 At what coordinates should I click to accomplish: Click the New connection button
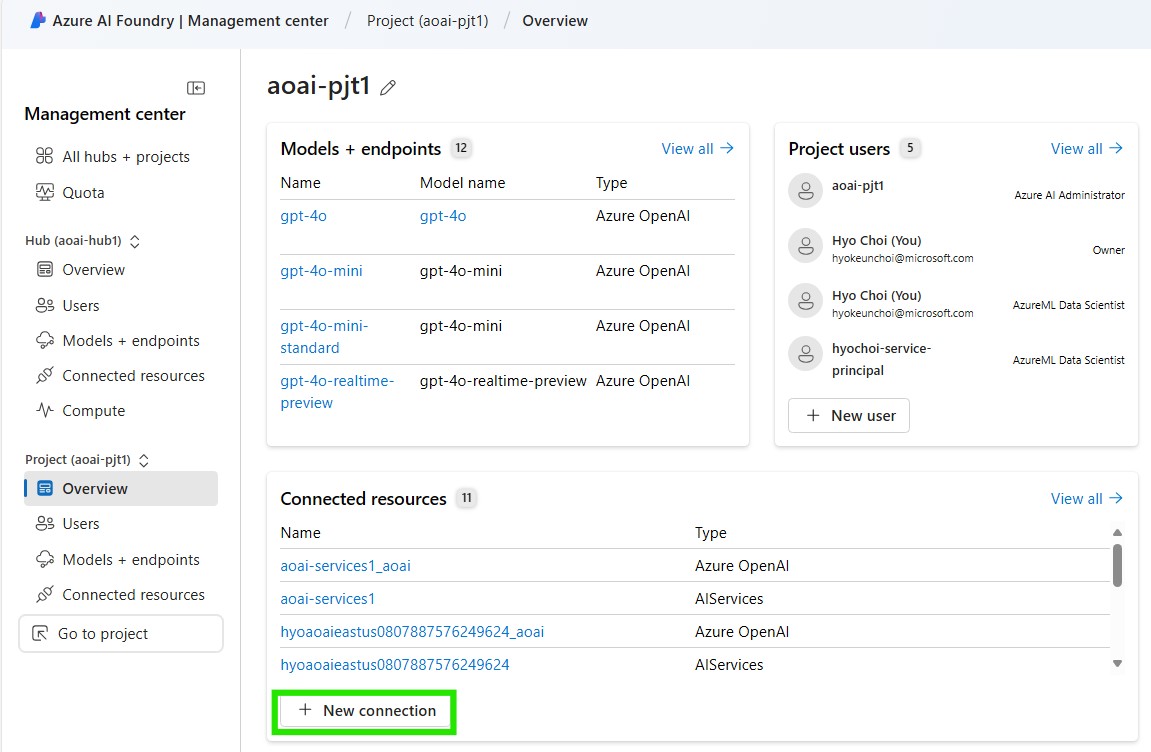tap(365, 710)
